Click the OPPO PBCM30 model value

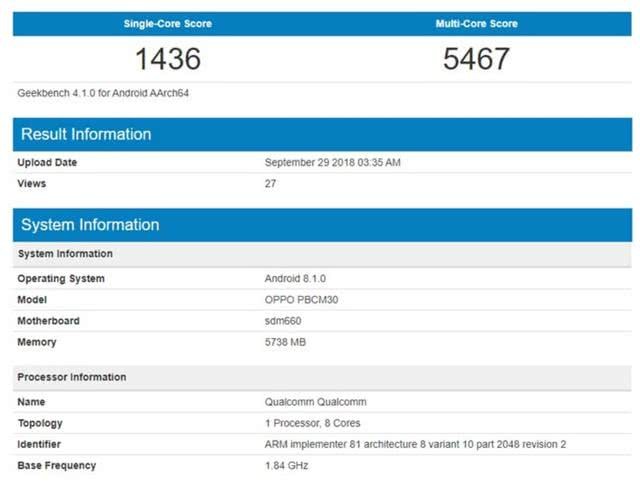pos(301,300)
